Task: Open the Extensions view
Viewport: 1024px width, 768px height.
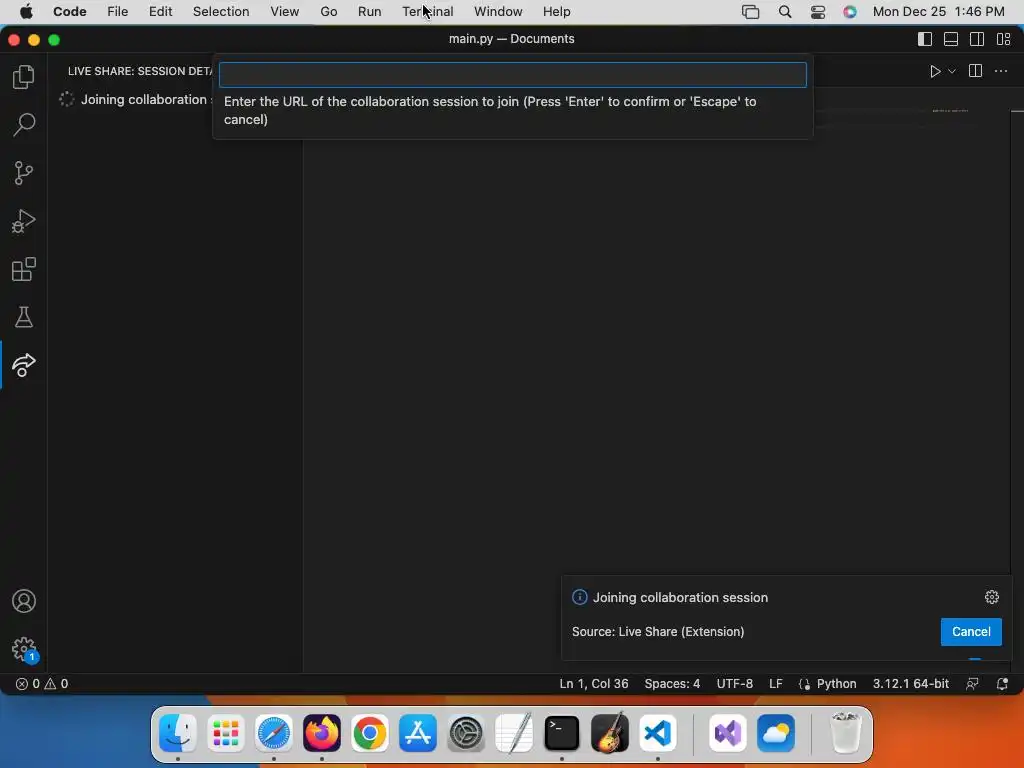Action: coord(24,269)
